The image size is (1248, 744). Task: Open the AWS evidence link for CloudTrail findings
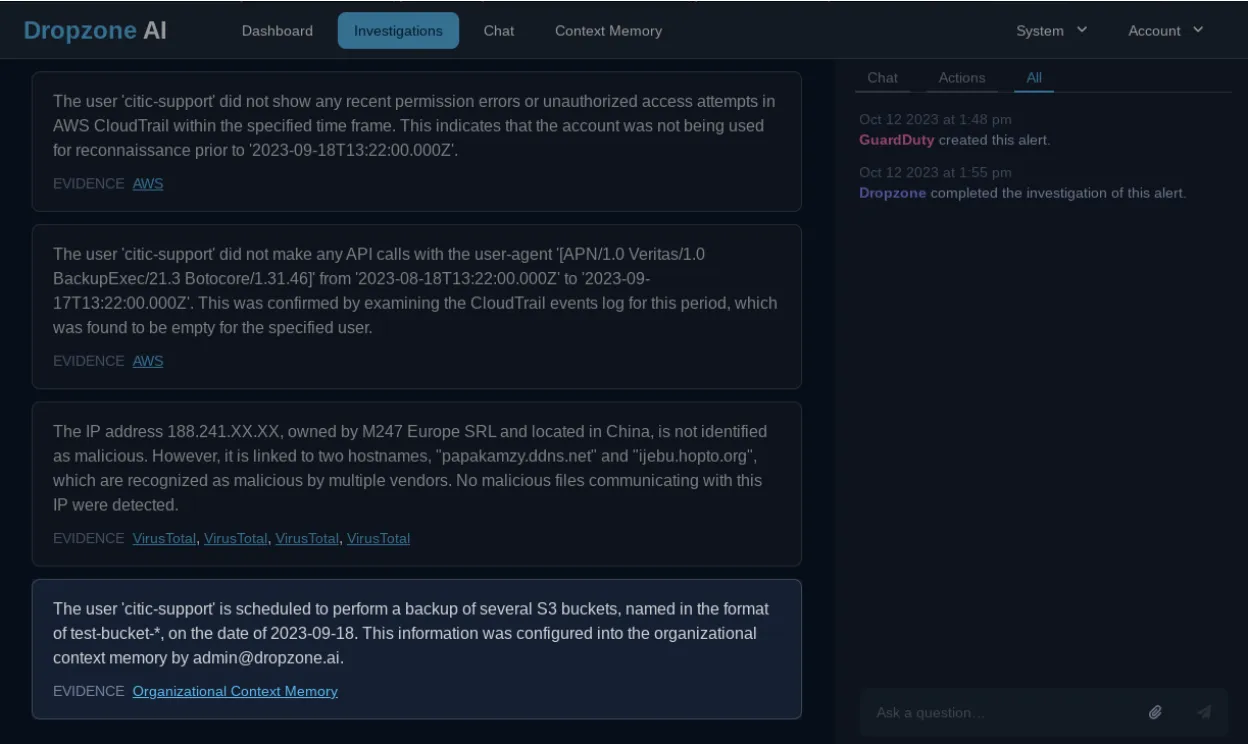pyautogui.click(x=148, y=183)
